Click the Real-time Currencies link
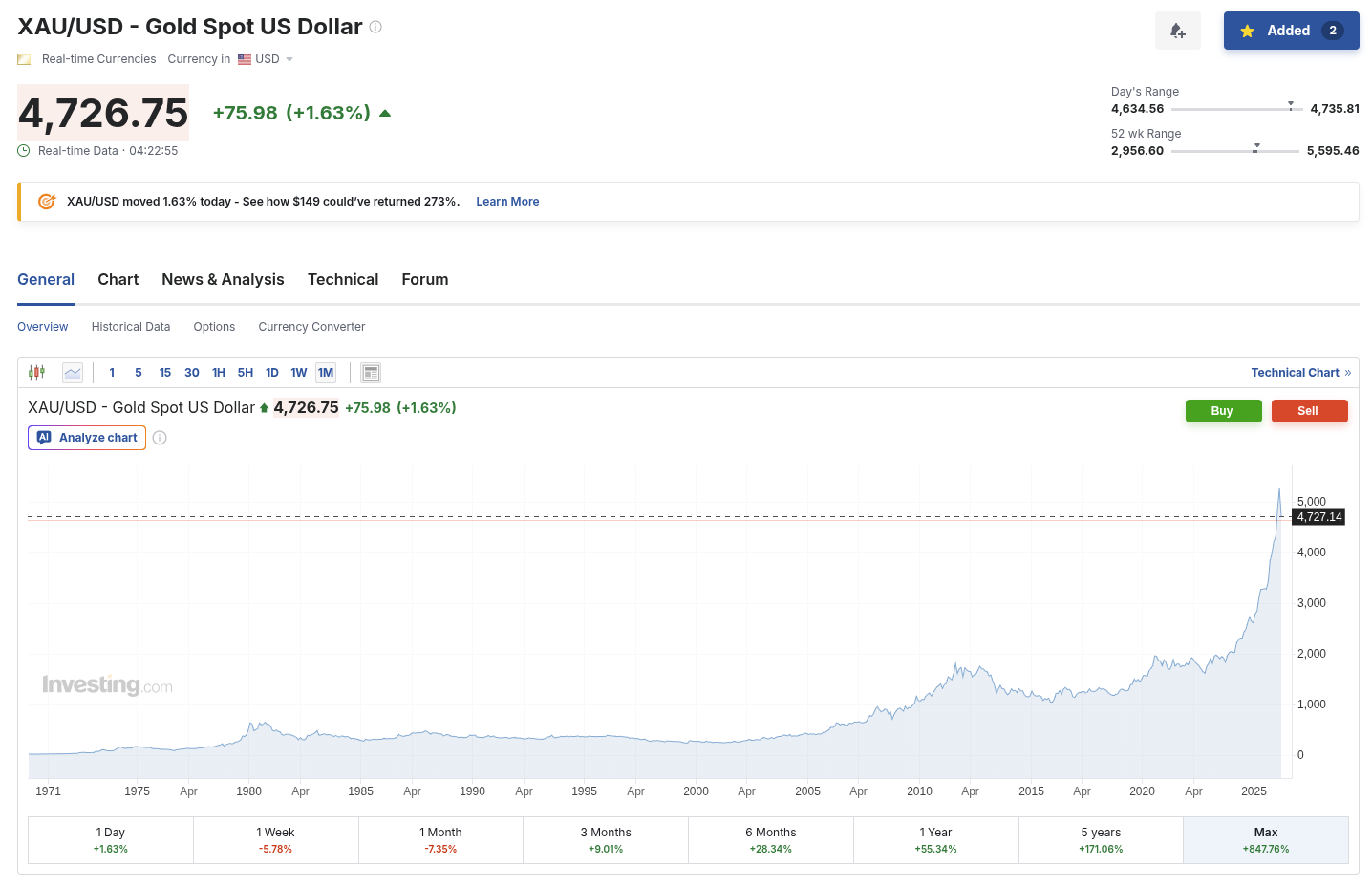This screenshot has height=888, width=1372. point(98,59)
